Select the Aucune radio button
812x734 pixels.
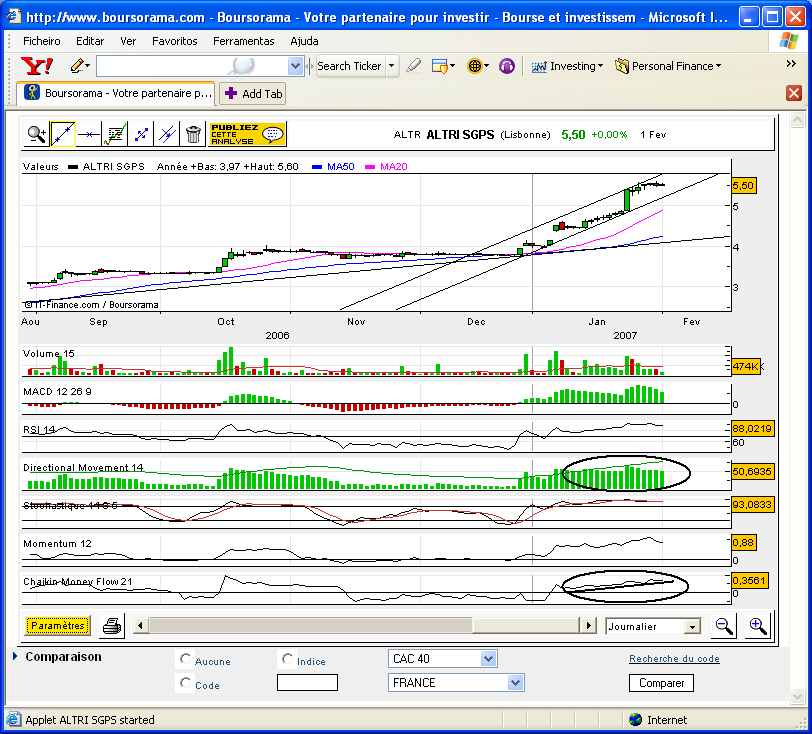coord(185,658)
